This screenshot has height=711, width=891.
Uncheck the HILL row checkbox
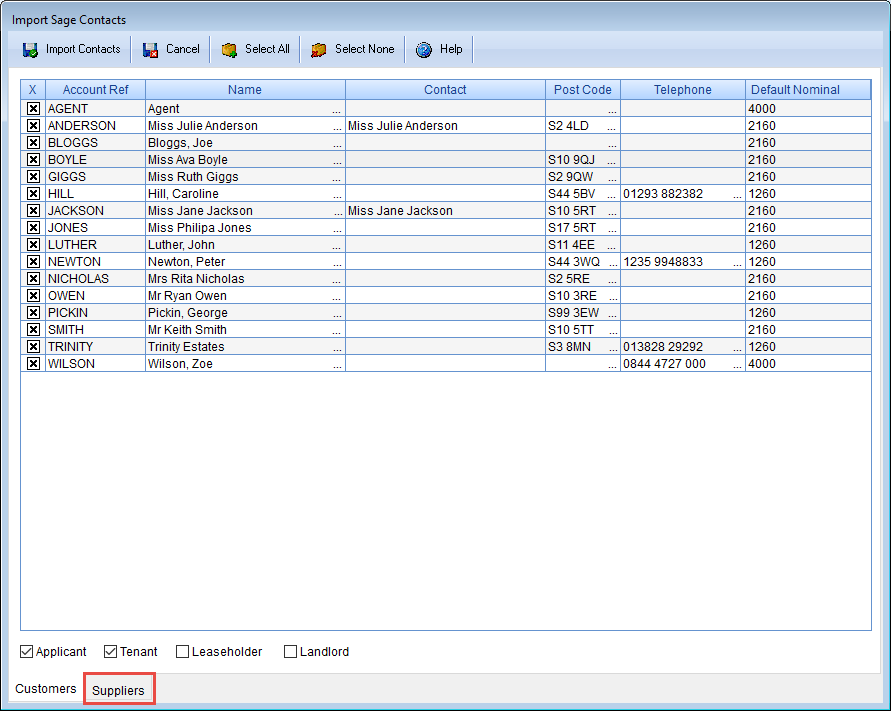(x=34, y=194)
